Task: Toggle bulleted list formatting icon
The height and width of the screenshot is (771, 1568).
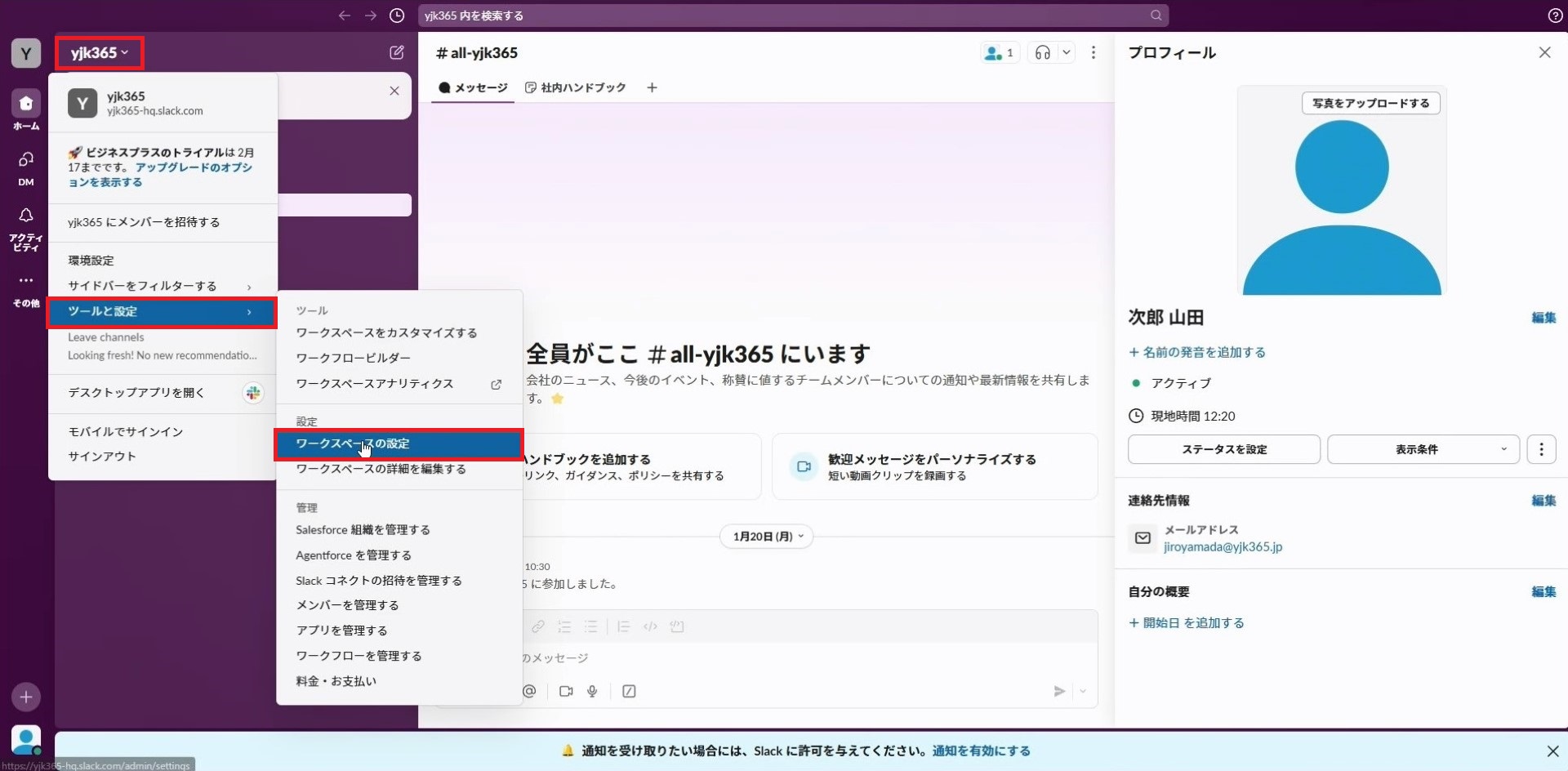Action: 590,626
